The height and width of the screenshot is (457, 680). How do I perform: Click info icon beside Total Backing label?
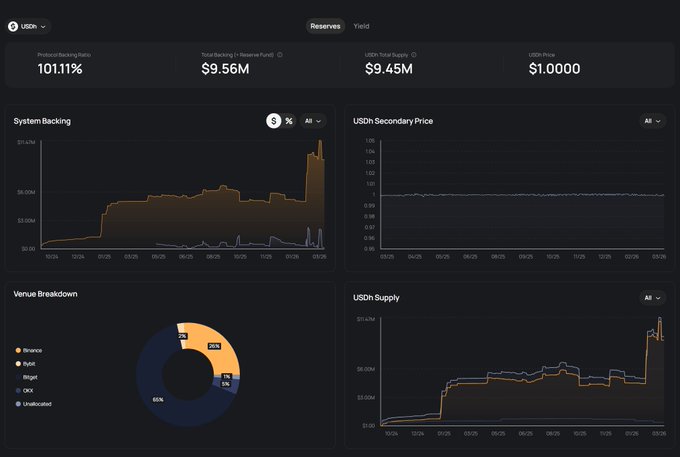pyautogui.click(x=279, y=55)
